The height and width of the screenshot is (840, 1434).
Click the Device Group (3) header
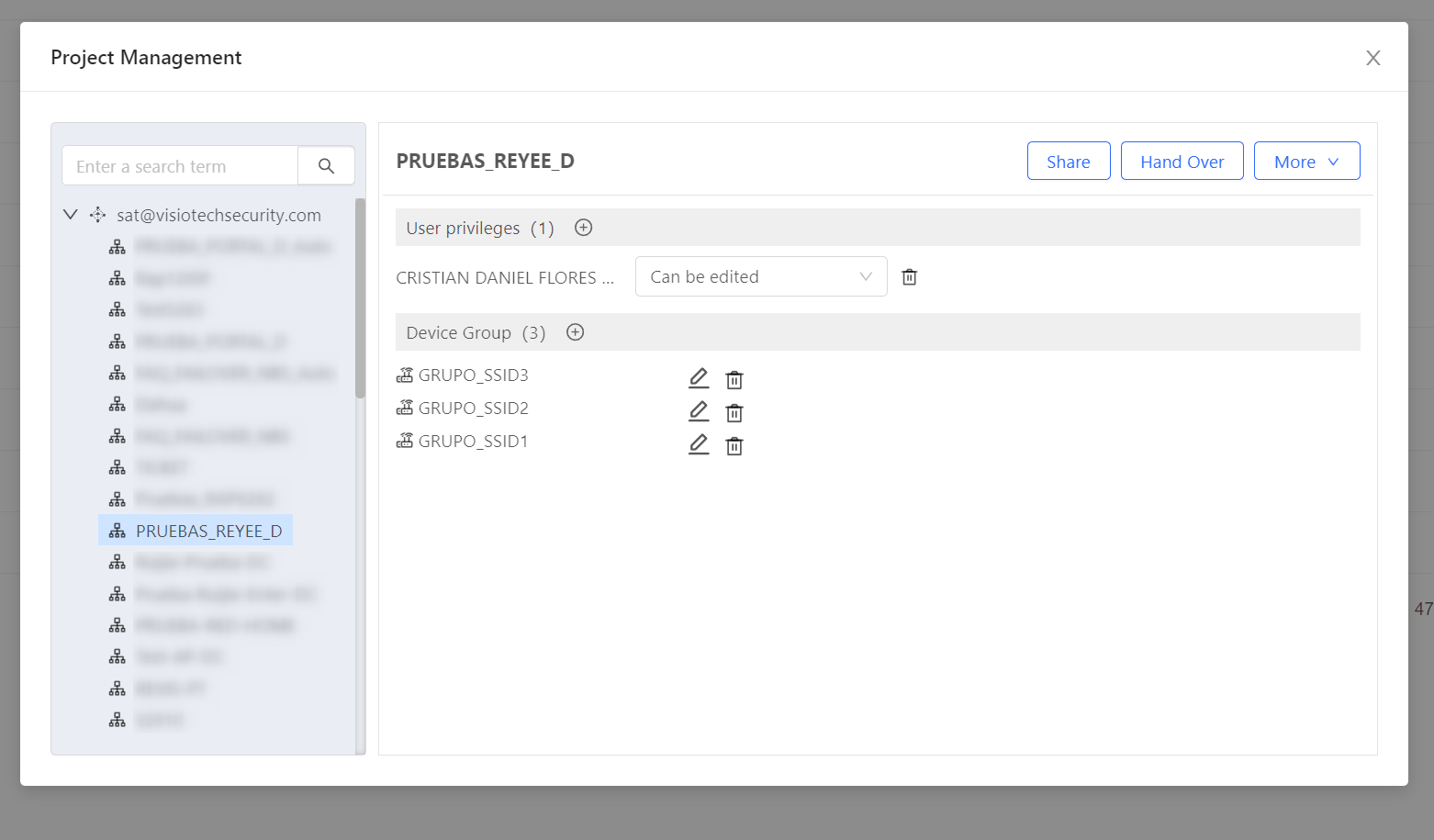(x=476, y=332)
